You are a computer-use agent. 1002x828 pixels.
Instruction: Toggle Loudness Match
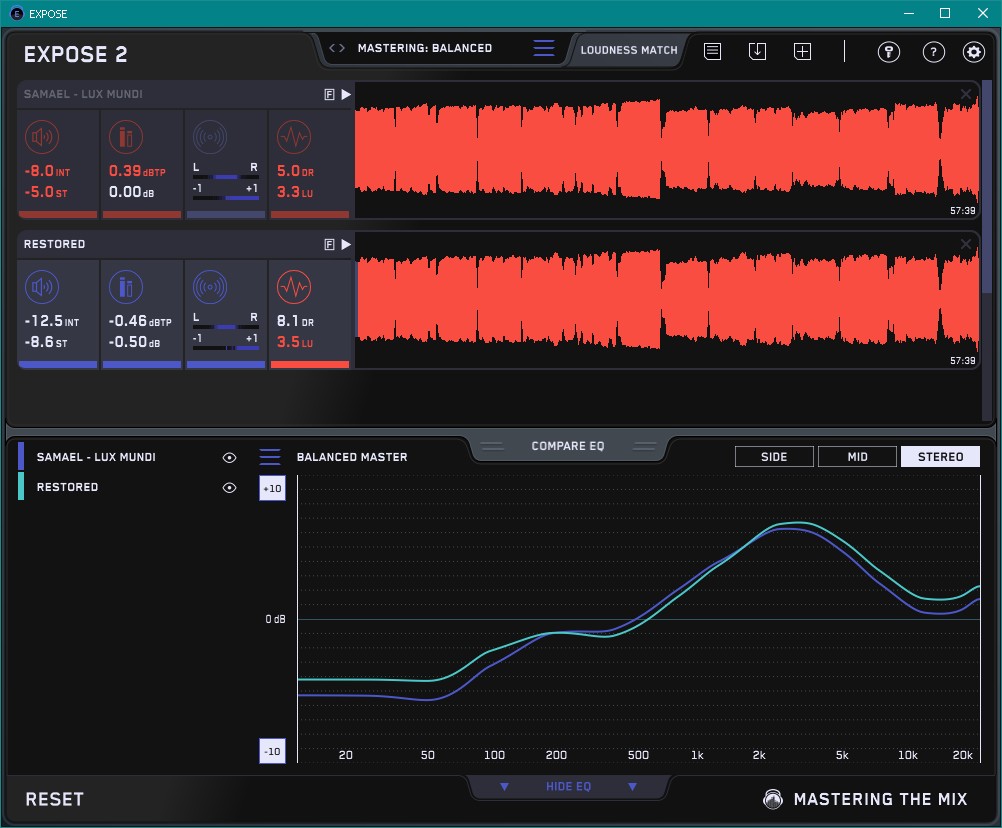pyautogui.click(x=628, y=49)
